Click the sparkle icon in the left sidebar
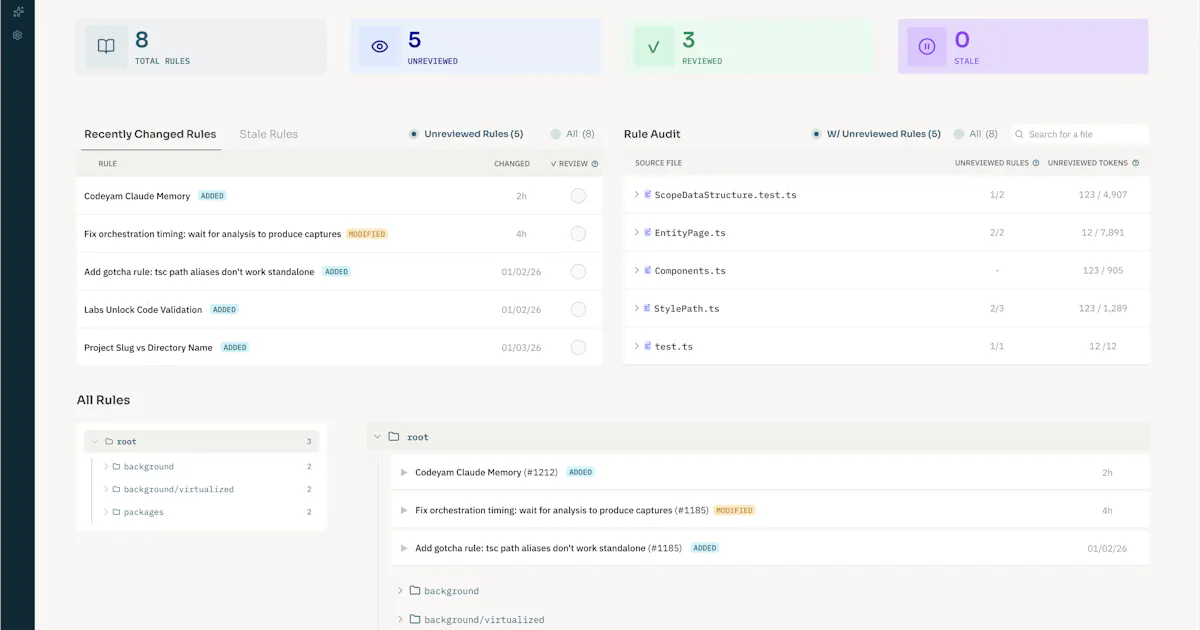This screenshot has height=630, width=1200. [x=17, y=12]
